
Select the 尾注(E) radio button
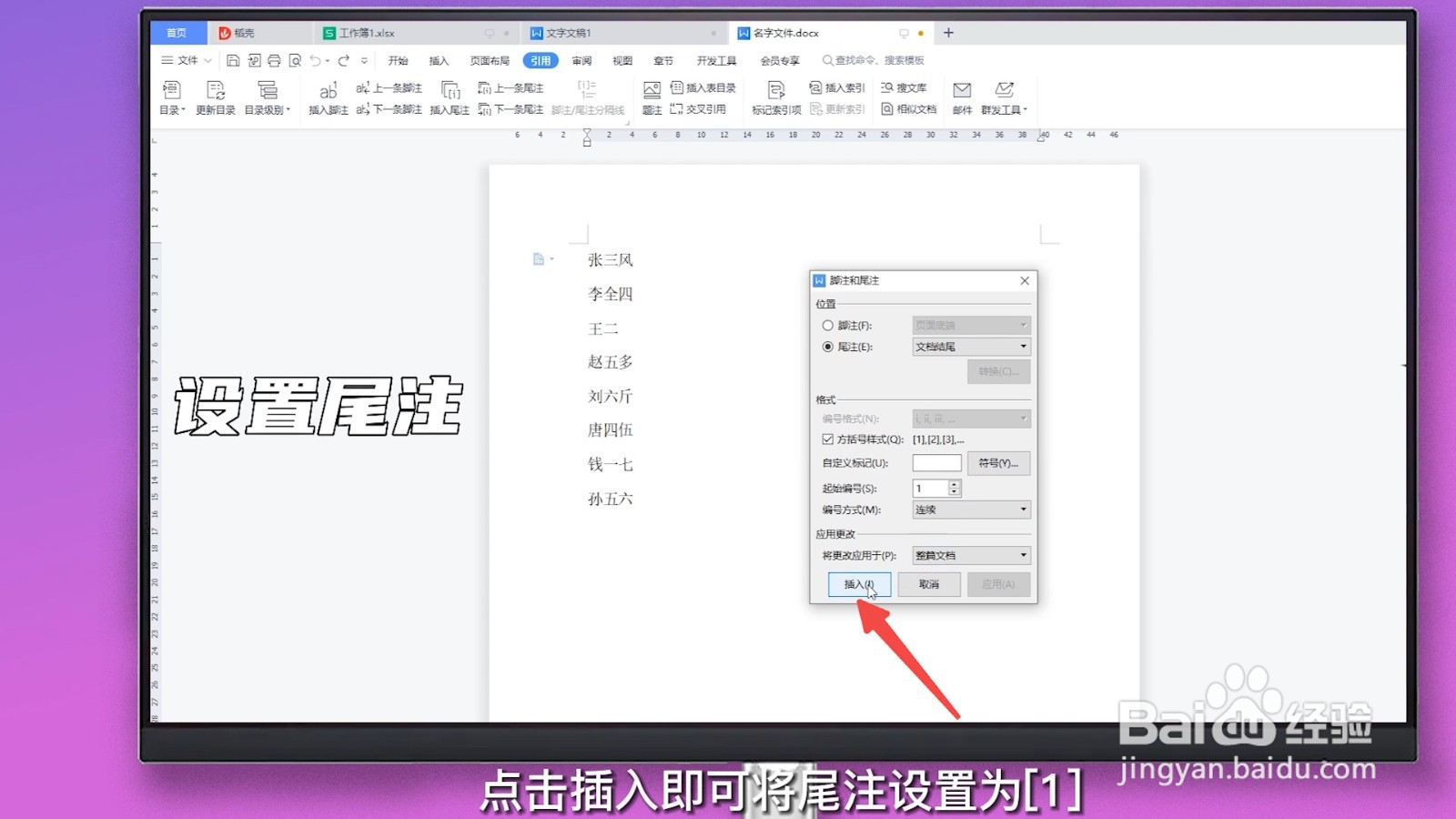(826, 346)
